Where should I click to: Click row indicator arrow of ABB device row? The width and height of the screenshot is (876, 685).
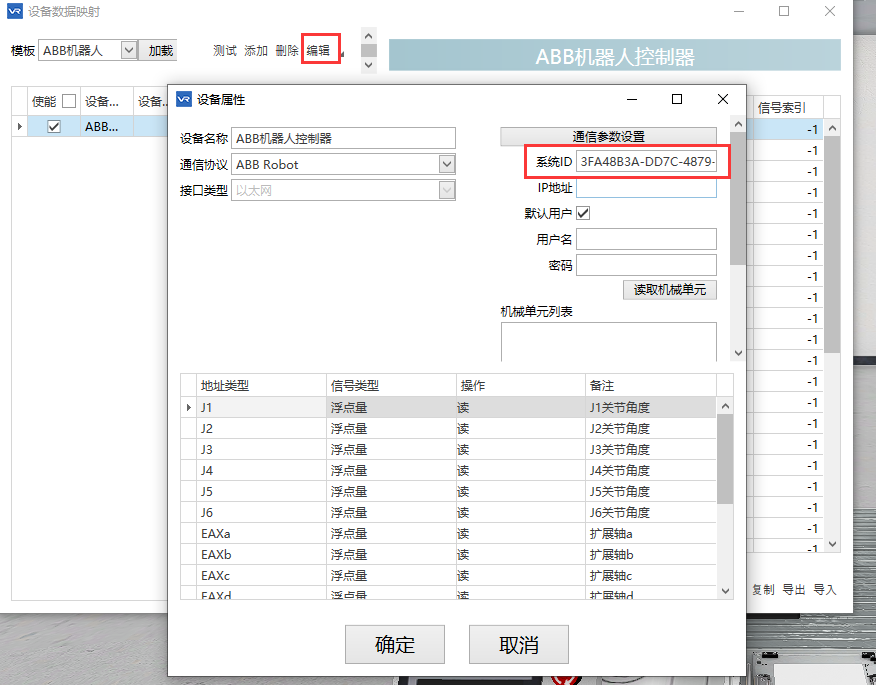(20, 127)
